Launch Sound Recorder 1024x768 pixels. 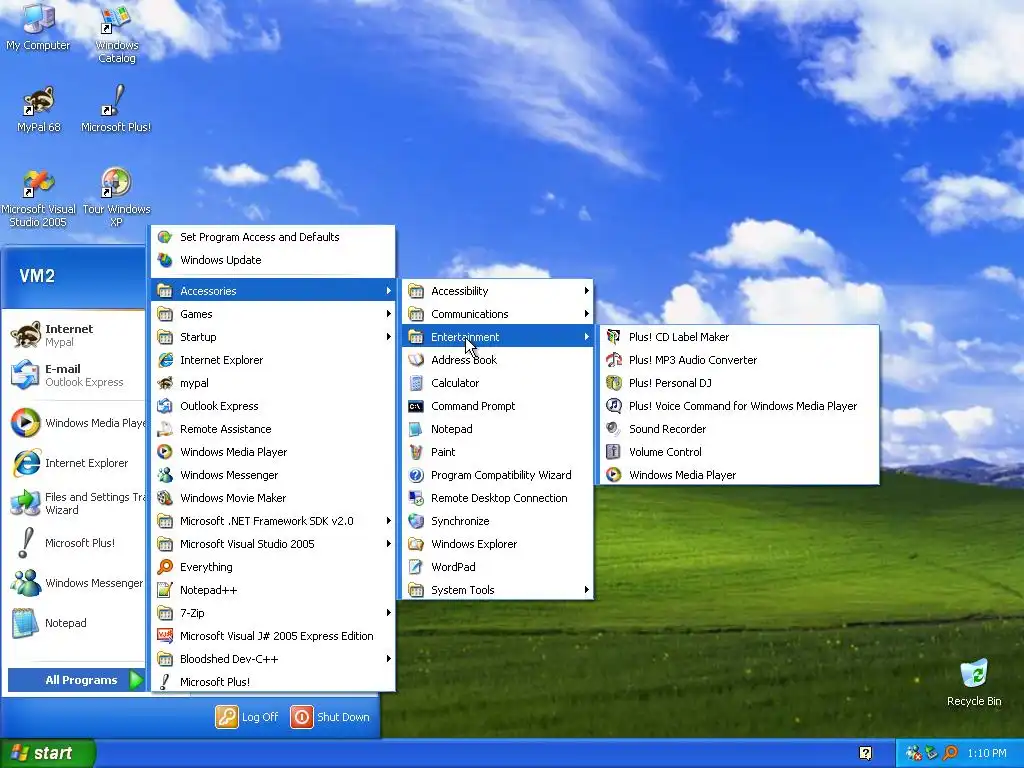click(739, 429)
